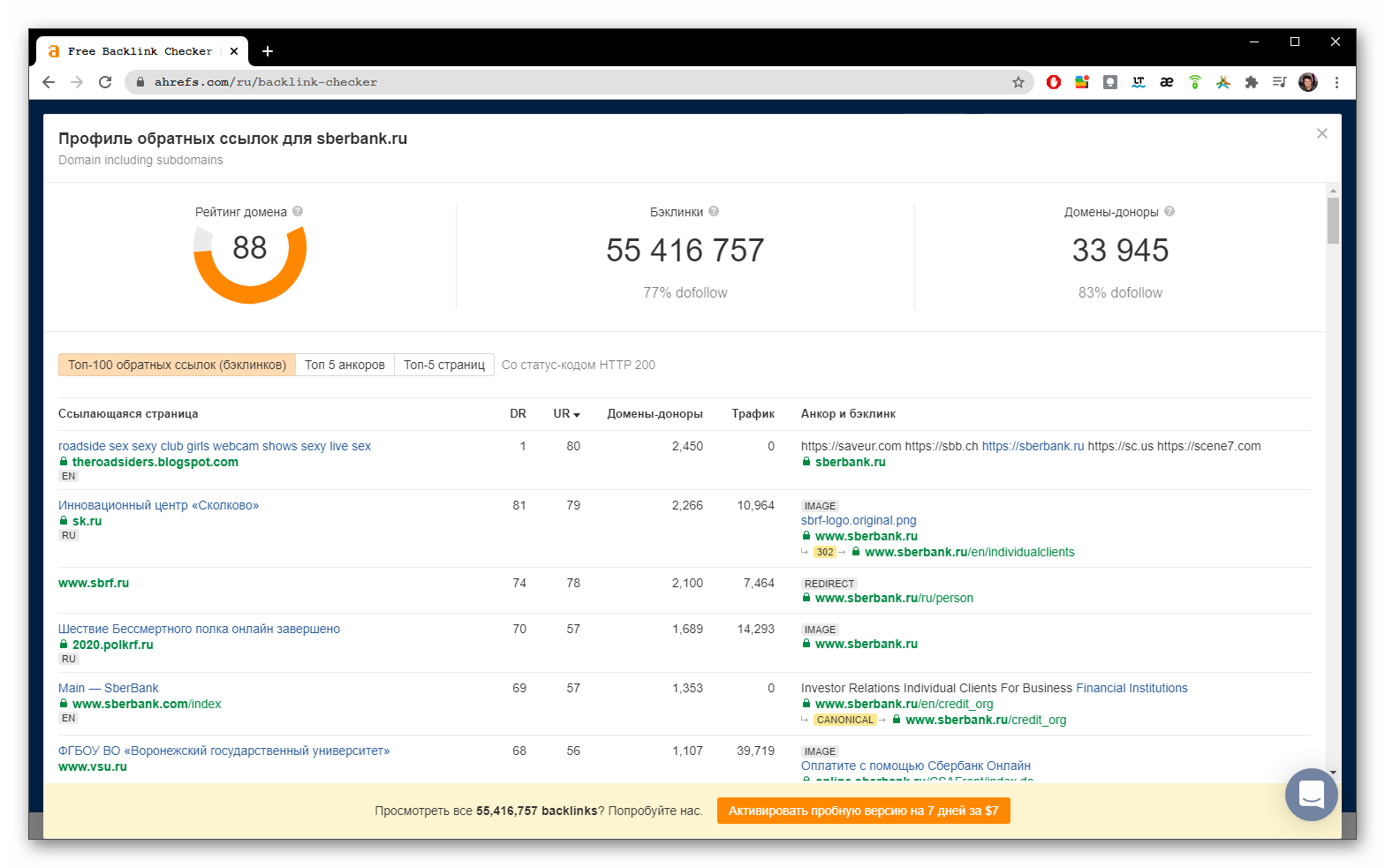Click the CANONICAL badge
The image size is (1385, 868).
pyautogui.click(x=845, y=720)
